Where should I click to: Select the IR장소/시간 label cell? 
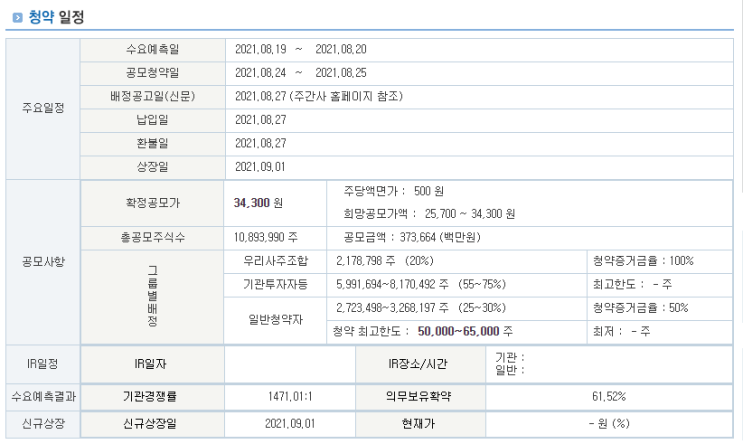[x=421, y=364]
